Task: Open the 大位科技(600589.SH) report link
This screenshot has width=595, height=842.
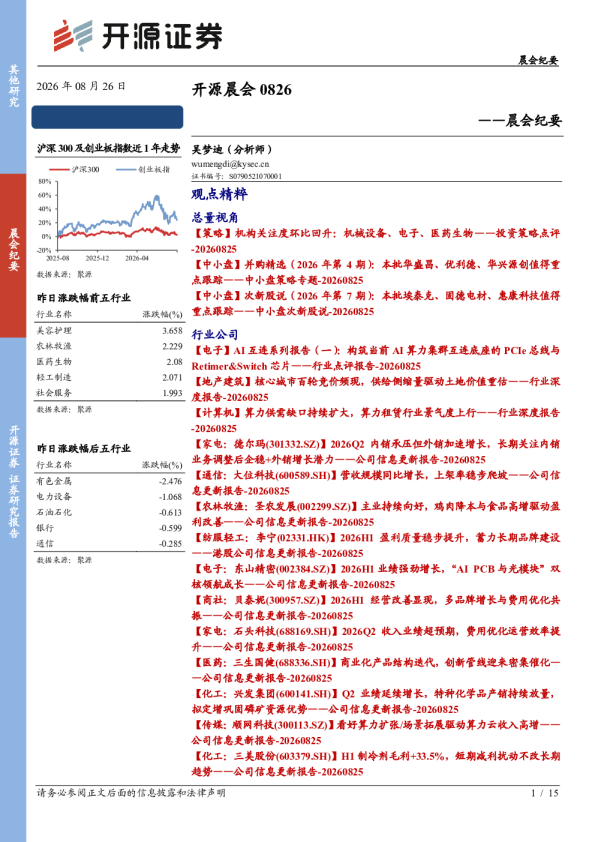Action: pyautogui.click(x=376, y=483)
